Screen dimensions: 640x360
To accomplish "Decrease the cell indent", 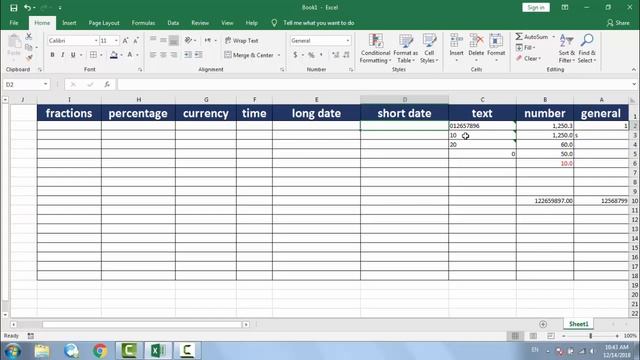I will [x=188, y=55].
